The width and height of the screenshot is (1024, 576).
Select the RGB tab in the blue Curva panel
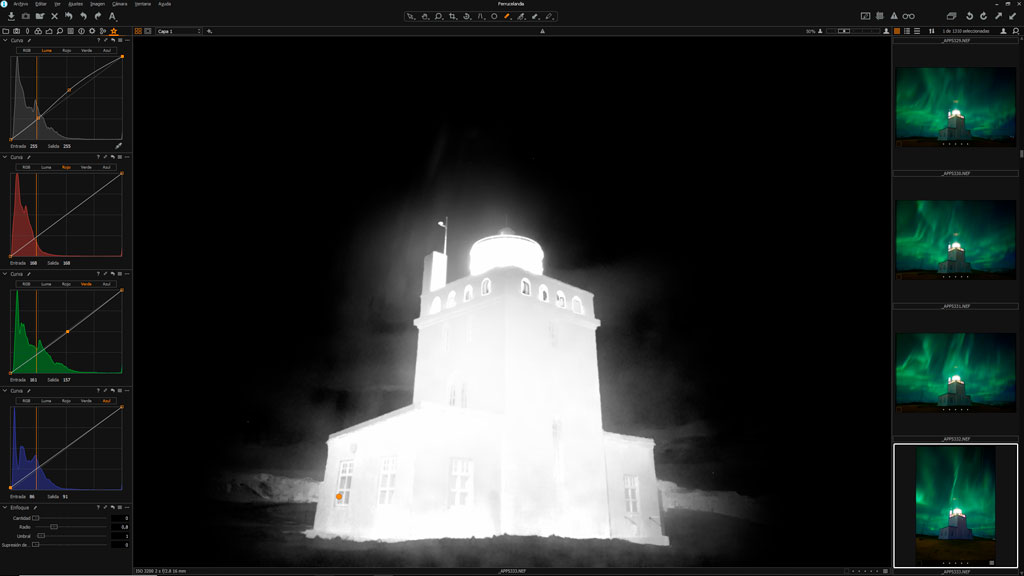27,401
